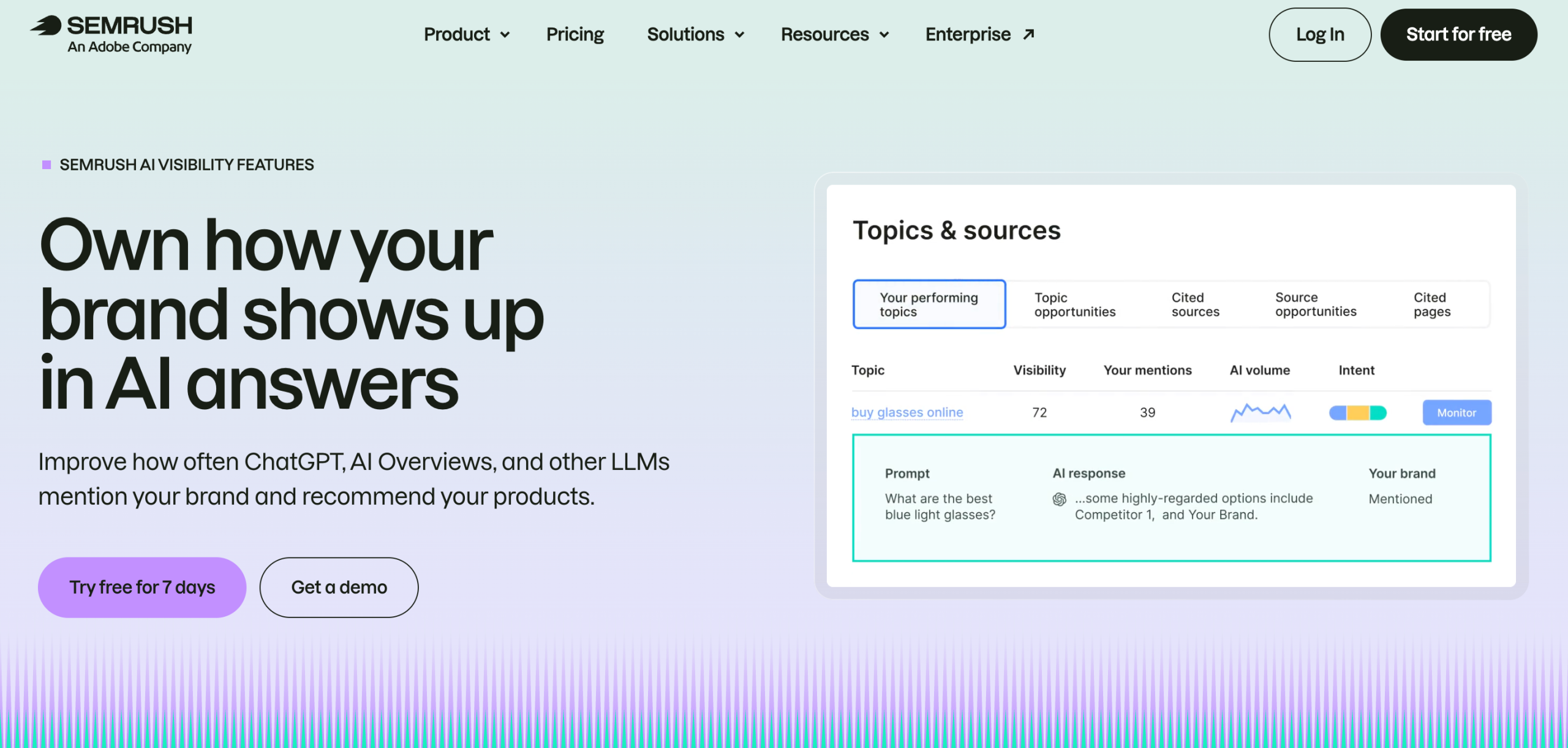This screenshot has width=1568, height=748.
Task: Click the mentions value 39
Action: click(1147, 412)
